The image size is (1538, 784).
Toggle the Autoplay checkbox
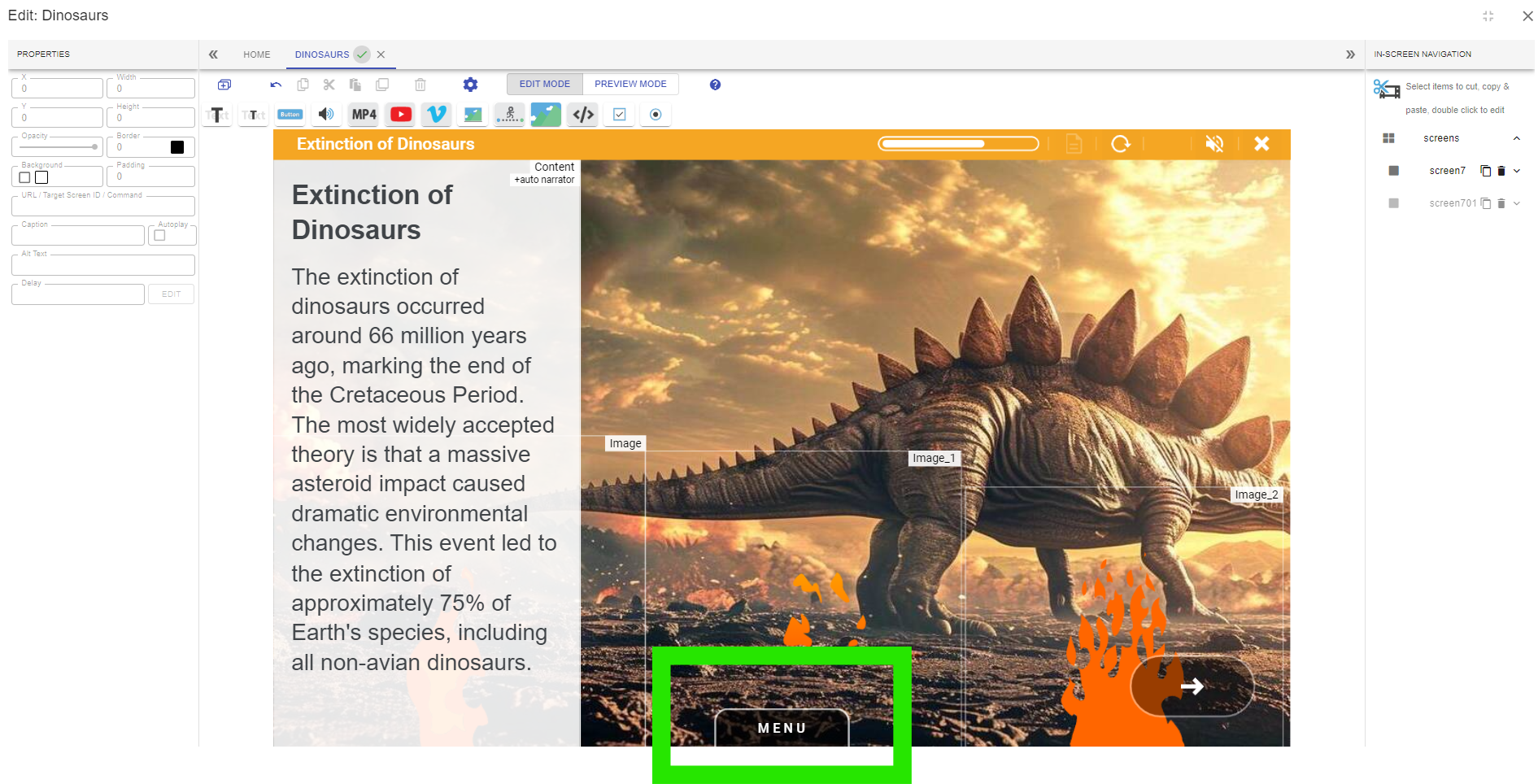[159, 236]
